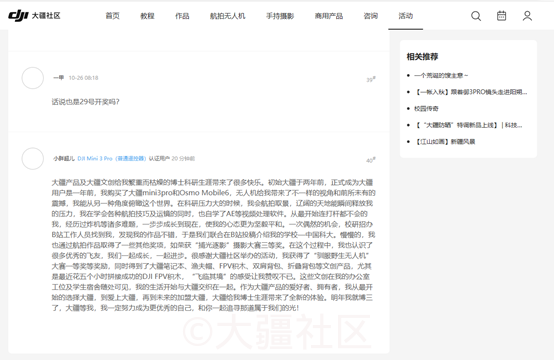Open the 商用产品 navigation item
This screenshot has height=360, width=554.
pos(329,16)
